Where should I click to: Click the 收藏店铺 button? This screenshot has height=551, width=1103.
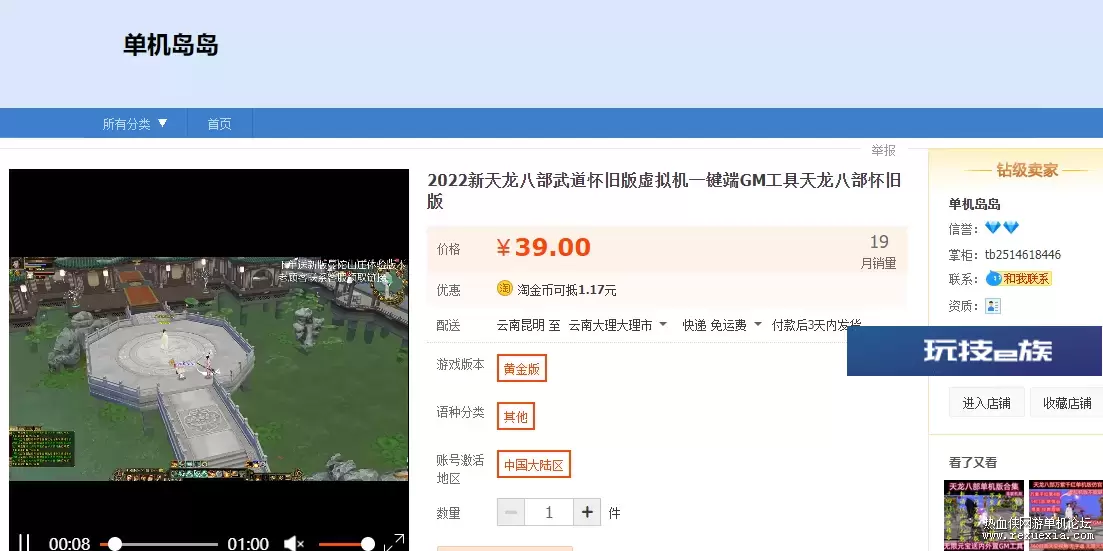pos(1066,403)
